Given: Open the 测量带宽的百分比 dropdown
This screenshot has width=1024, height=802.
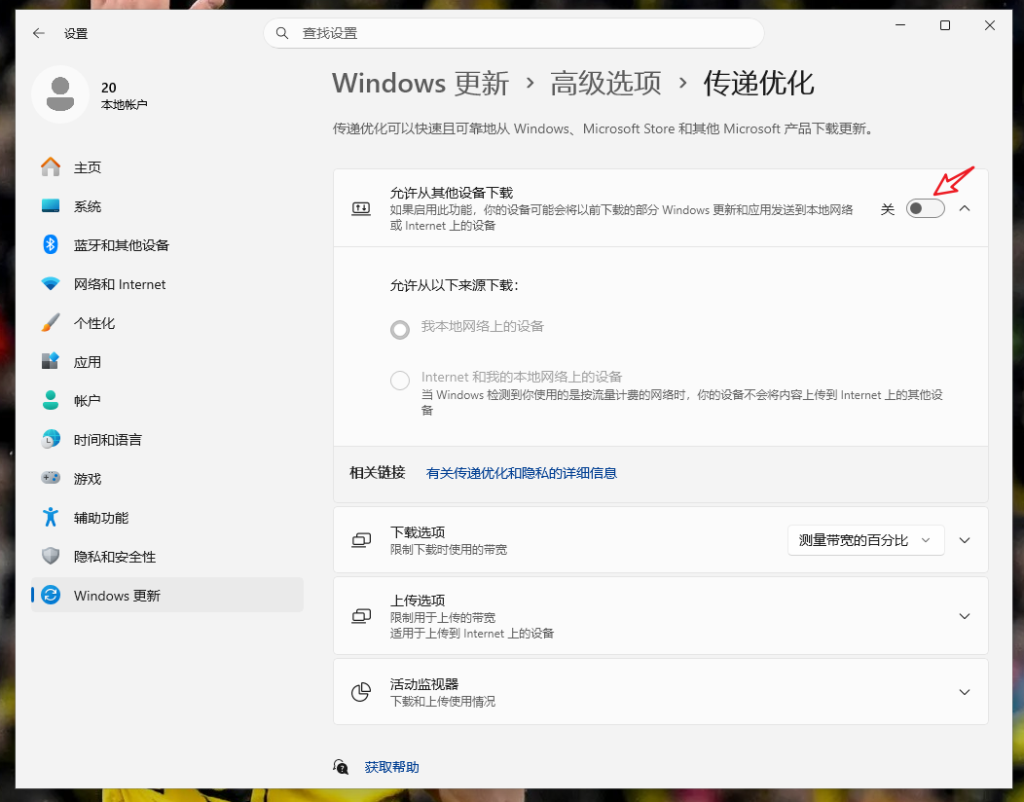Looking at the screenshot, I should (x=865, y=540).
